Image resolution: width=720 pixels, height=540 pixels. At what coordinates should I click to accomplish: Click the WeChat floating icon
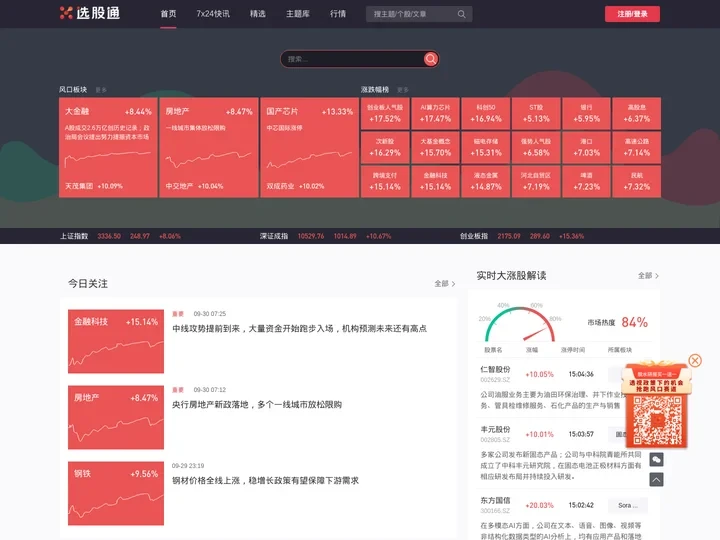click(x=656, y=459)
